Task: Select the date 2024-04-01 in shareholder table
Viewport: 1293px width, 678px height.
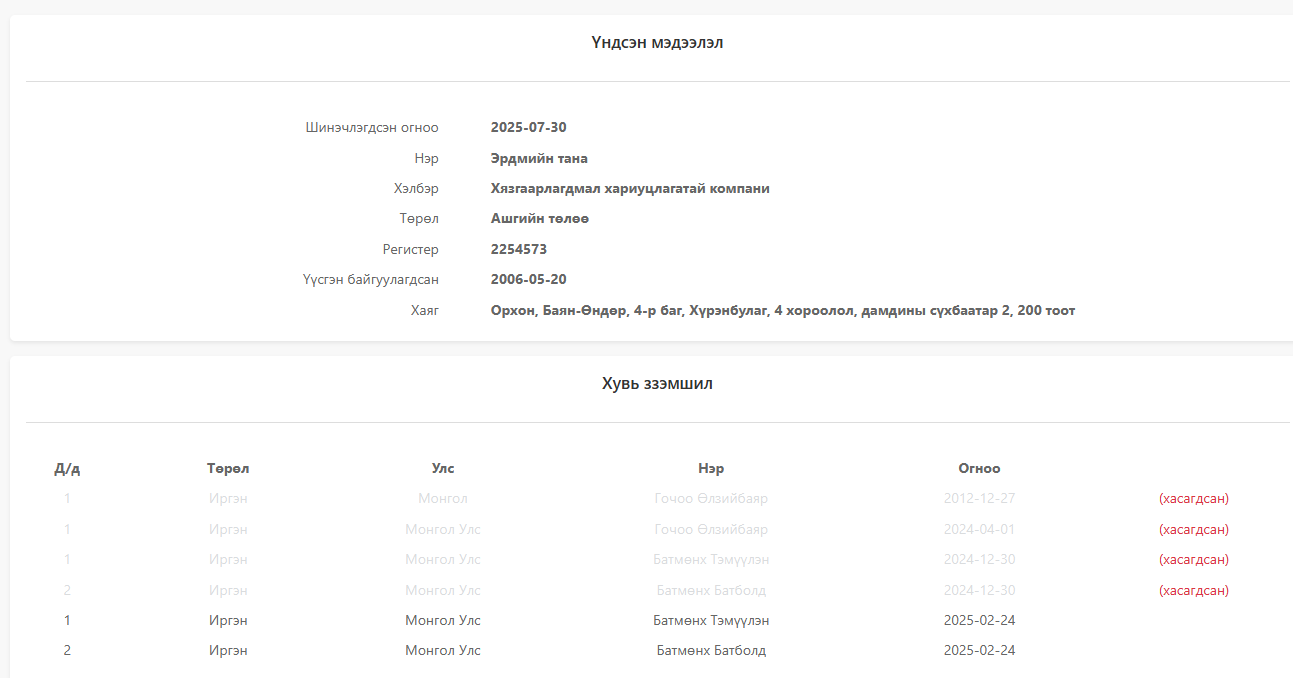Action: click(979, 529)
